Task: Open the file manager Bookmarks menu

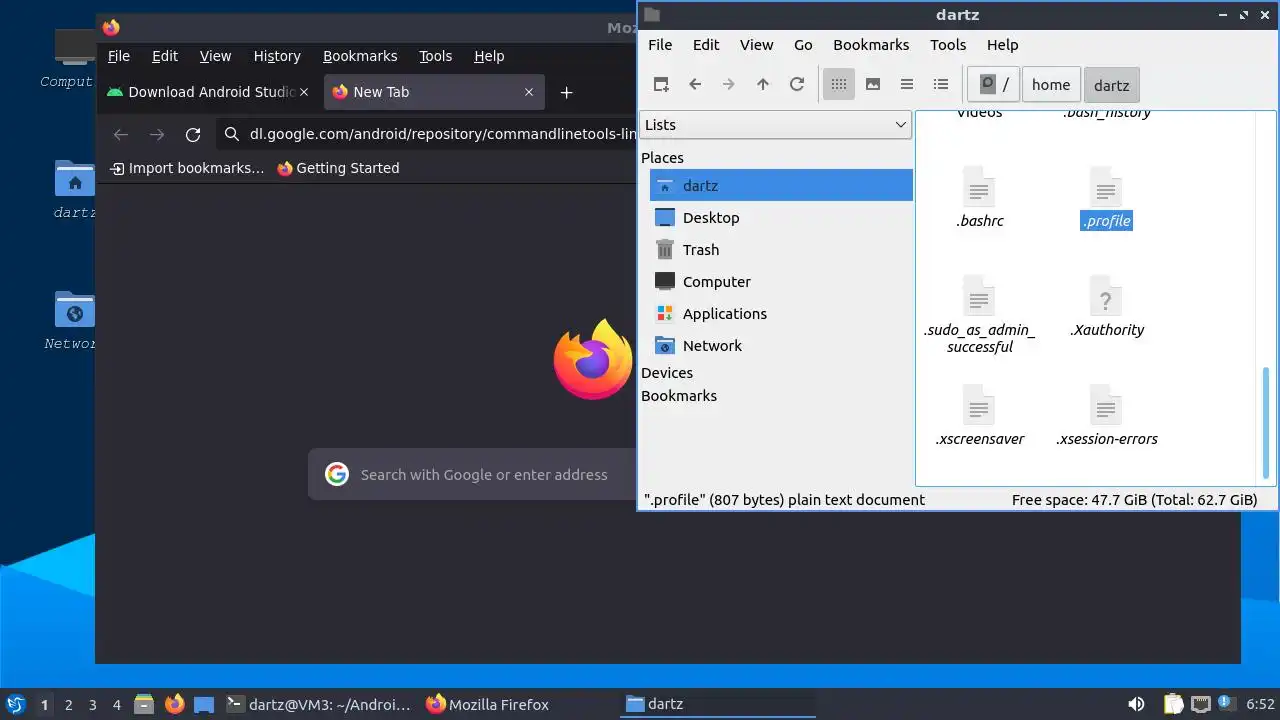Action: point(871,45)
